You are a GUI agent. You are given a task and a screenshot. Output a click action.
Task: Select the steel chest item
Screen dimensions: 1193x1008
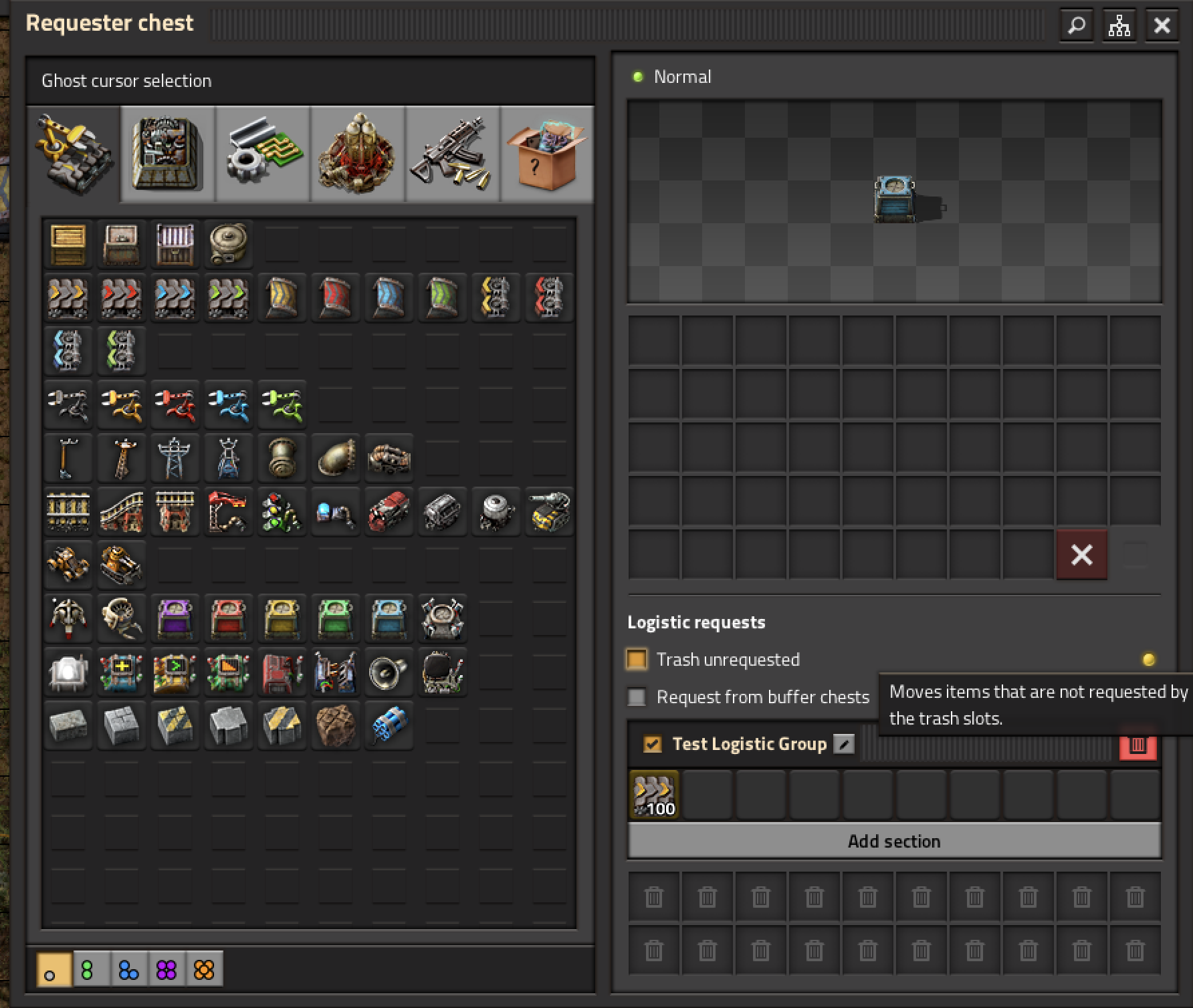point(175,245)
